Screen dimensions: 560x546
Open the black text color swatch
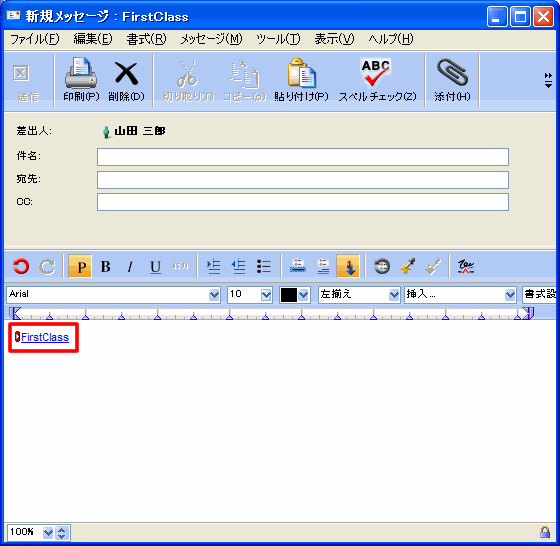pos(294,295)
